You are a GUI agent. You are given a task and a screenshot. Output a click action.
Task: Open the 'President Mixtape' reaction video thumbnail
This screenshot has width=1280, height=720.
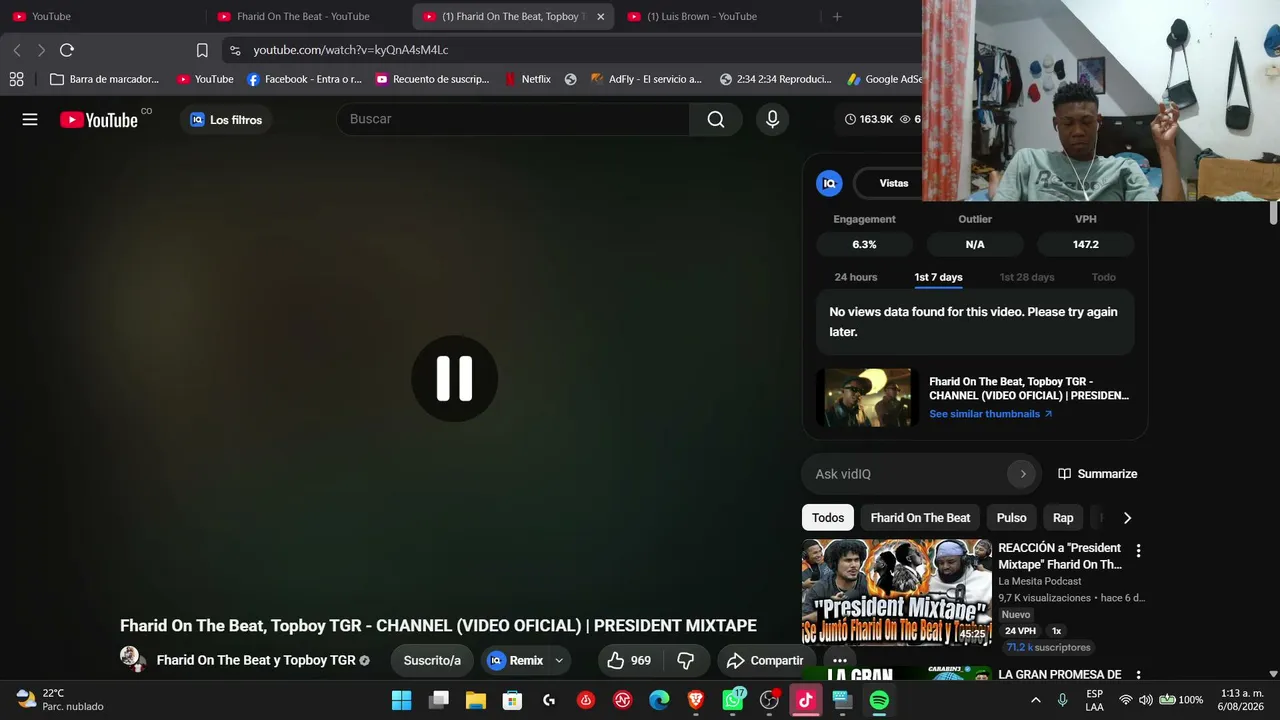click(897, 593)
